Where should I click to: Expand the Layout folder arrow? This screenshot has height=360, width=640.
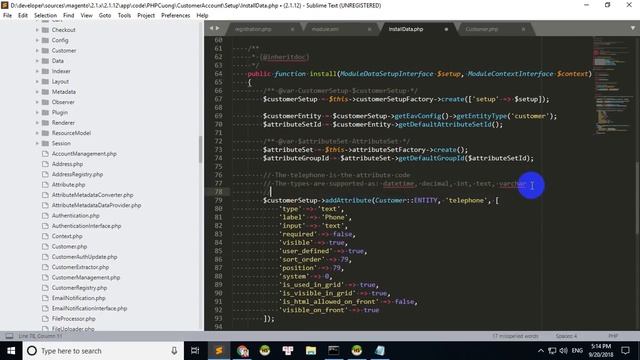click(37, 81)
